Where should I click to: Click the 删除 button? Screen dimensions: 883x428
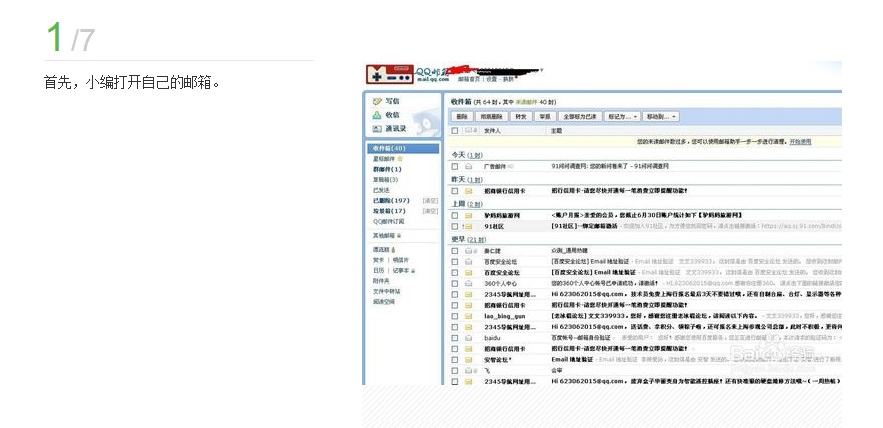pyautogui.click(x=462, y=117)
